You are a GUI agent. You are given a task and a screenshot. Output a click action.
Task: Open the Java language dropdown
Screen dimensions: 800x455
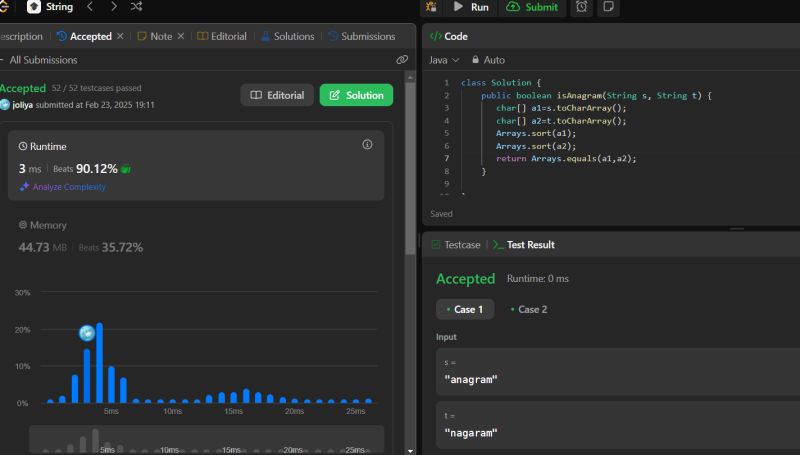pyautogui.click(x=444, y=60)
